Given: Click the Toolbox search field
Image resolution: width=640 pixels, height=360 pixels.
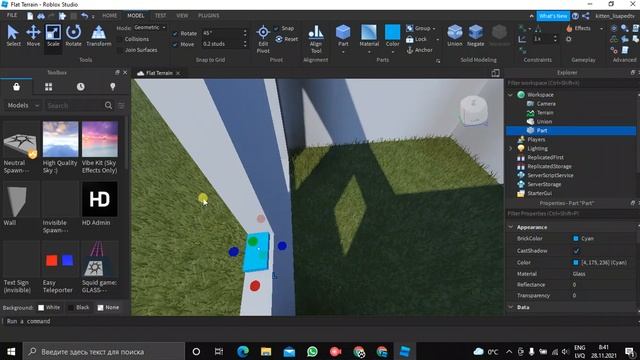Looking at the screenshot, I should coord(74,105).
